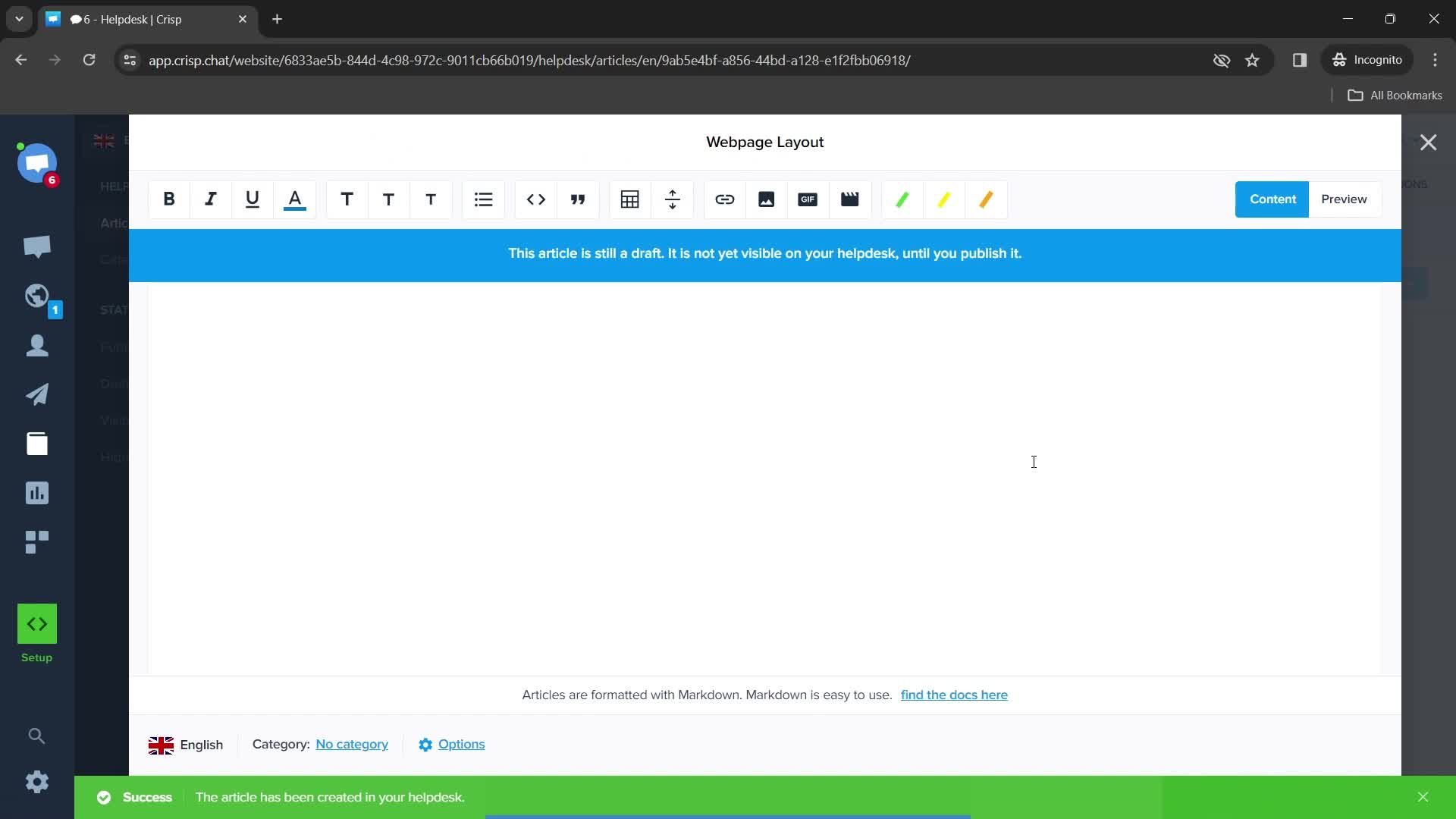Dismiss the success notification
Screen dimensions: 1456x819
click(1423, 797)
